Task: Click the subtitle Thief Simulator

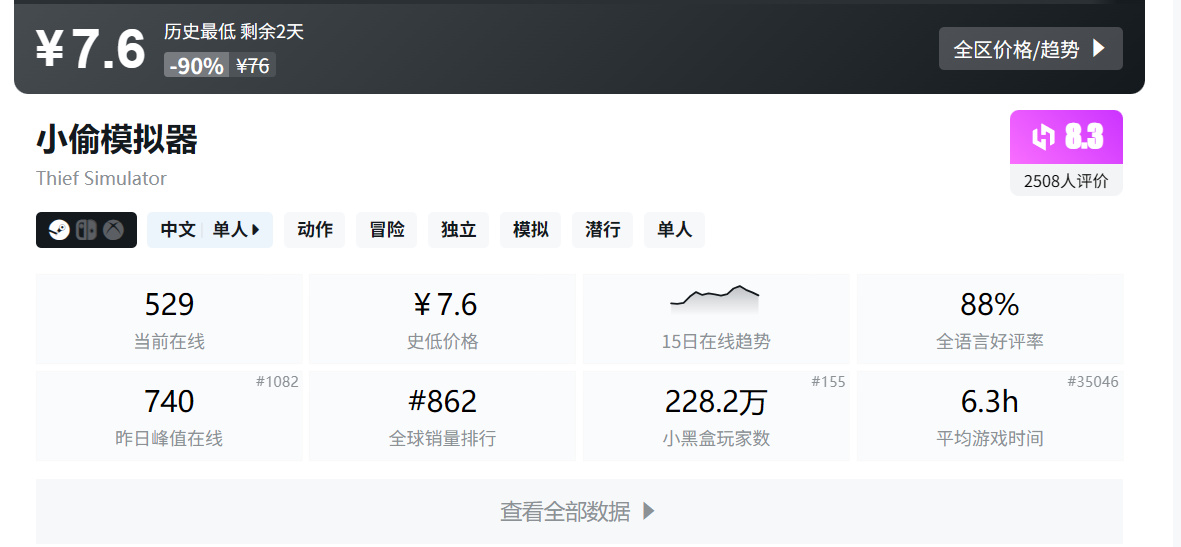Action: pyautogui.click(x=101, y=179)
